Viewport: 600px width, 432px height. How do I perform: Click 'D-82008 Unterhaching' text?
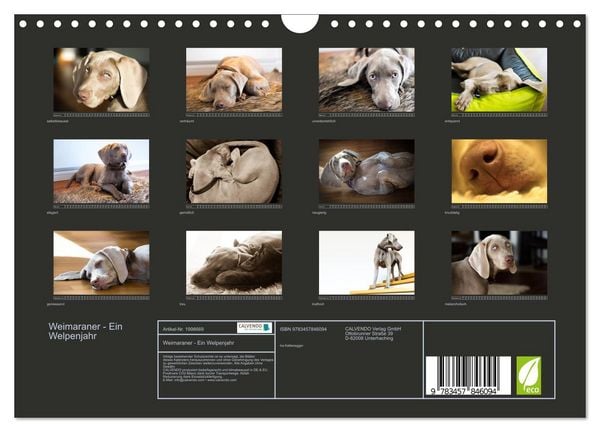tap(369, 338)
